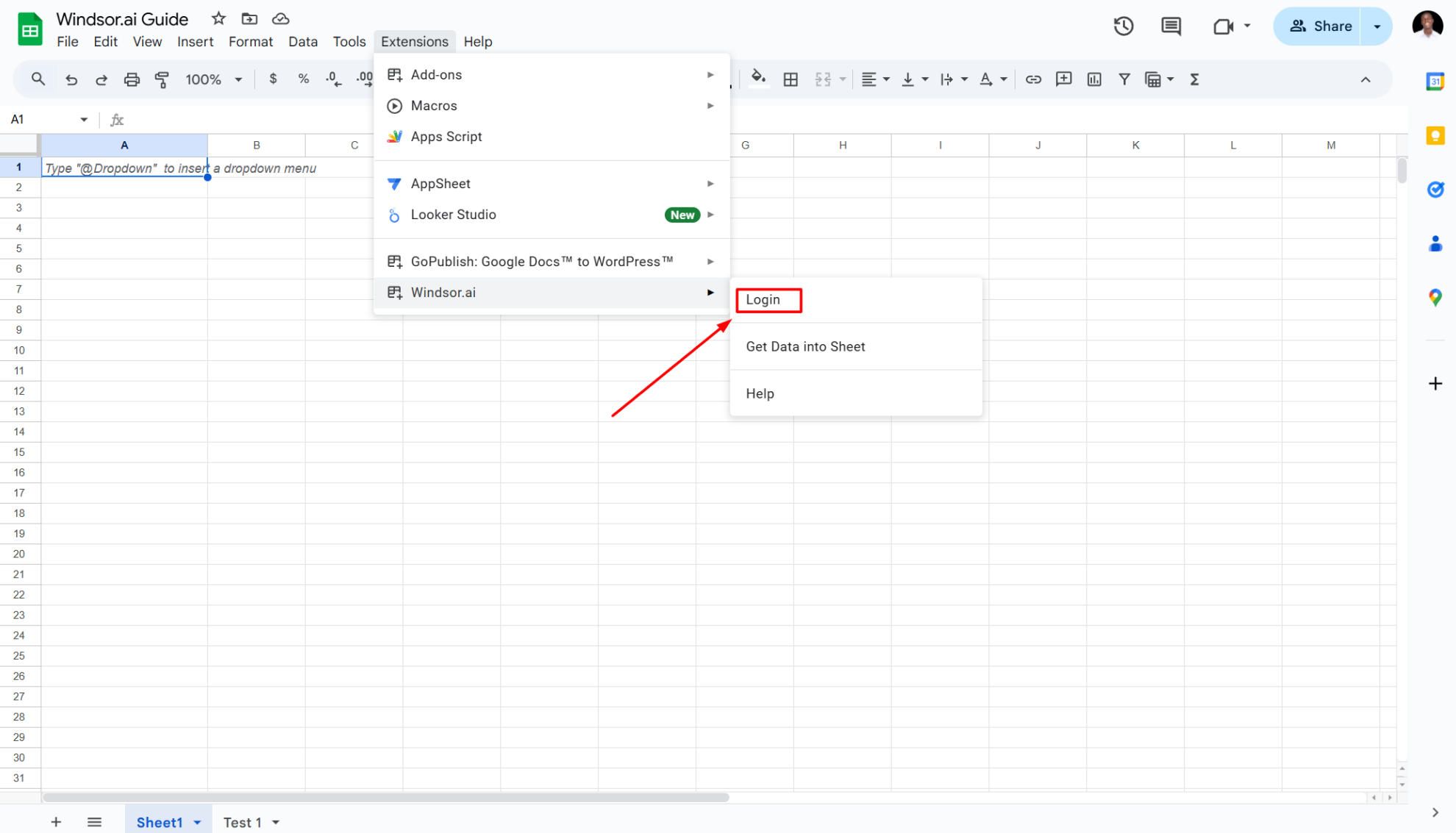Select GoPublish Google Docs to WordPress

[552, 261]
